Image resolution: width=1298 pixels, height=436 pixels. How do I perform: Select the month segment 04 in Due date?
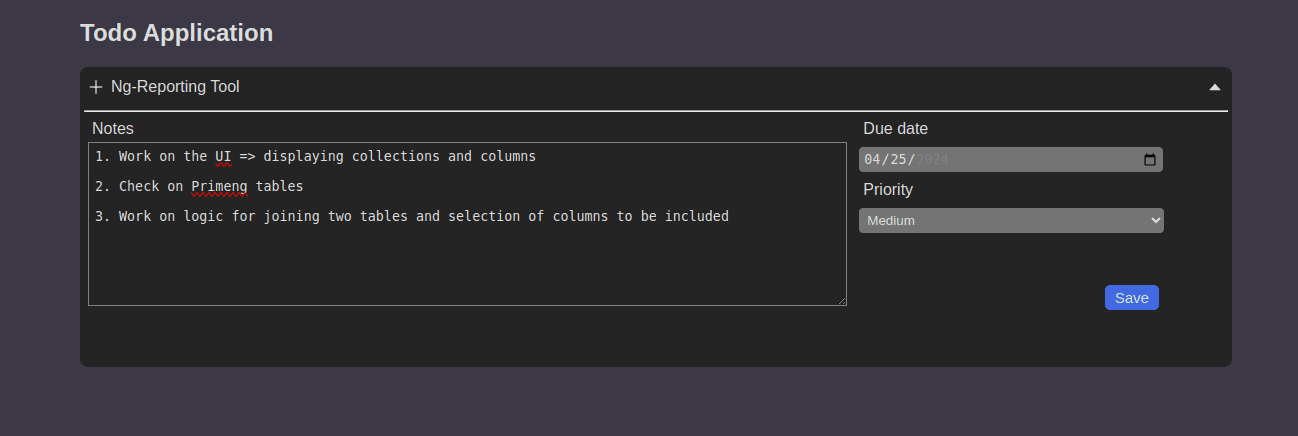coord(872,159)
